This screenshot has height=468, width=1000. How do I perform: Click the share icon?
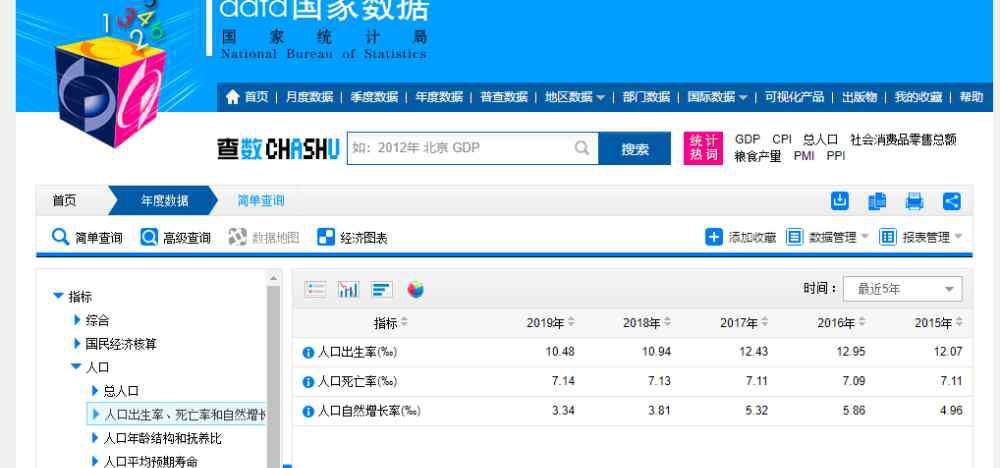pyautogui.click(x=951, y=201)
